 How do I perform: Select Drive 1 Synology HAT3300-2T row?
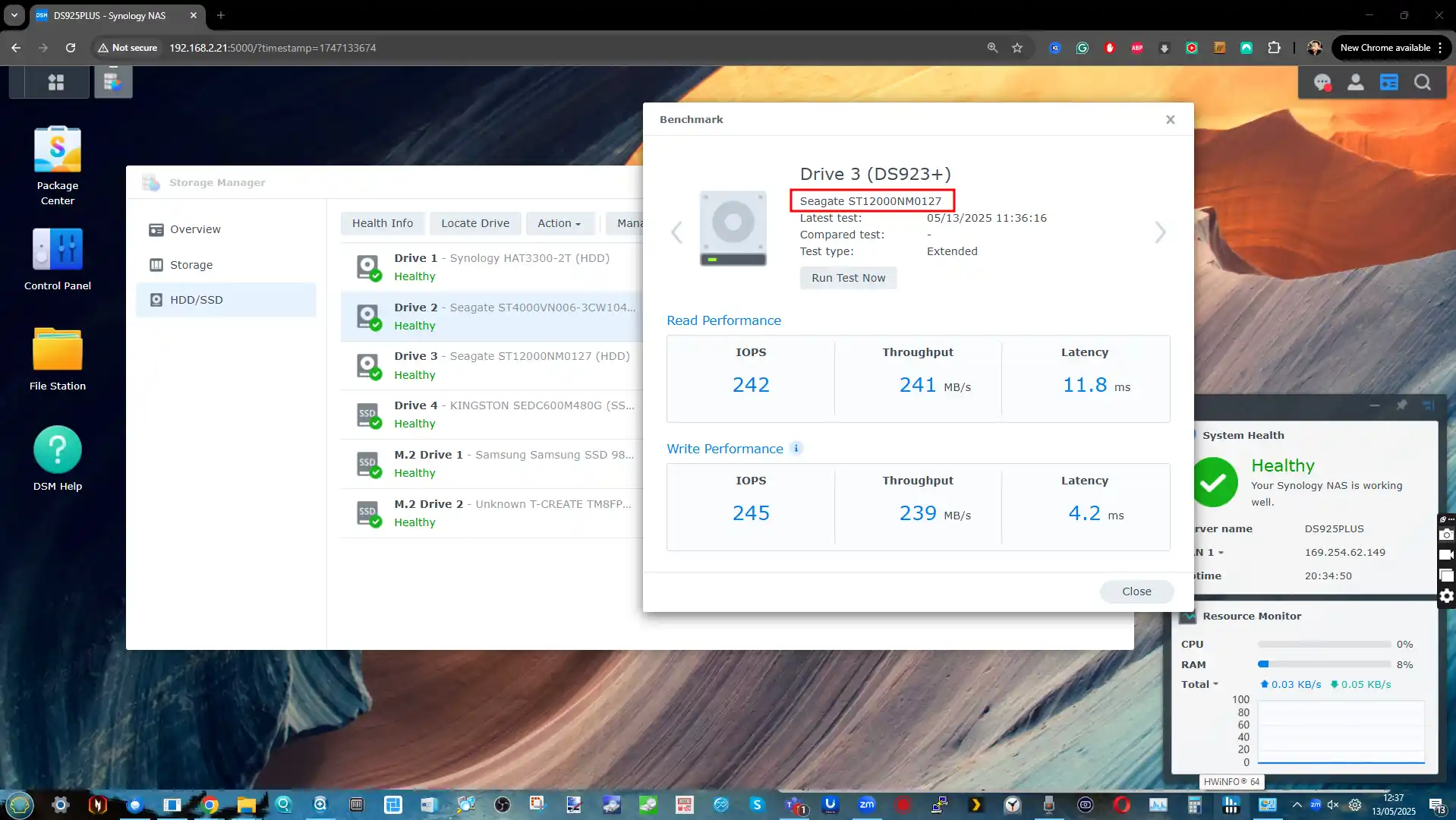tap(491, 267)
